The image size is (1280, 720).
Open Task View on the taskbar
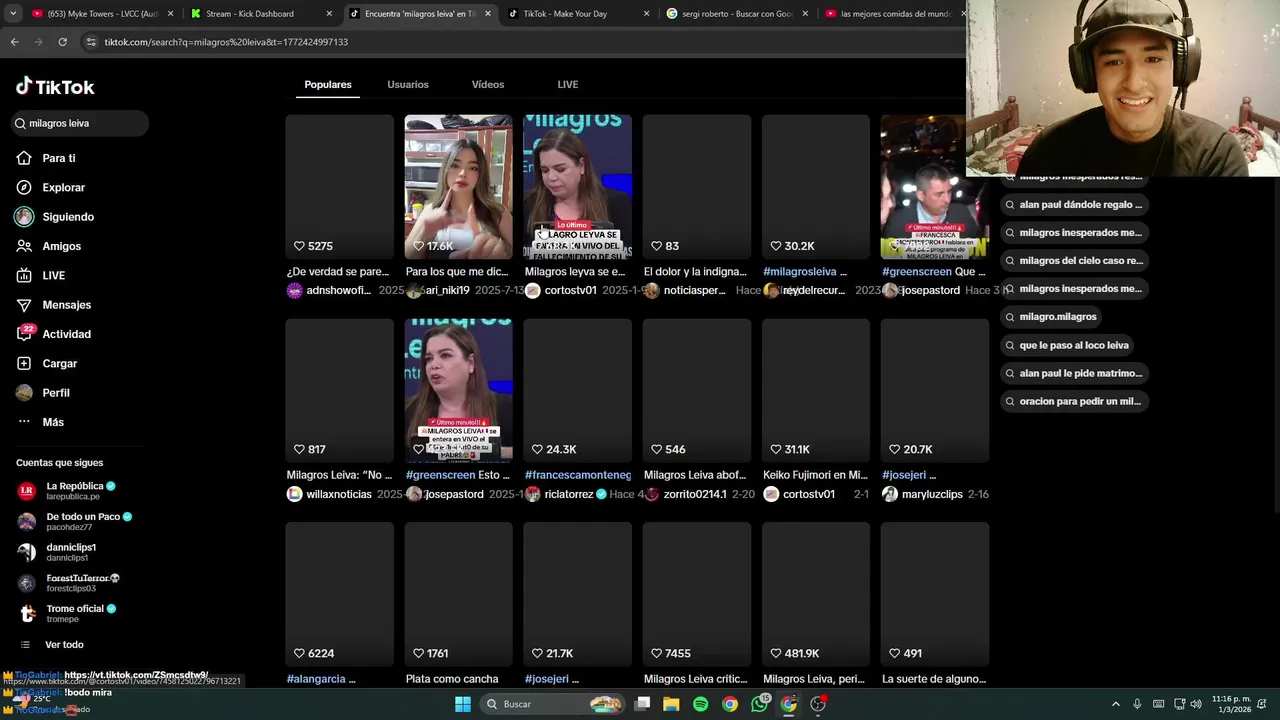[x=642, y=704]
